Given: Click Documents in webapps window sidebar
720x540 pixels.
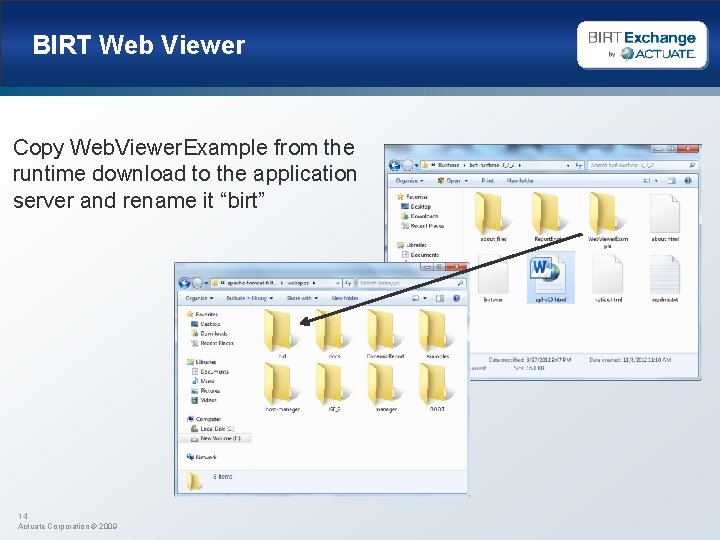Looking at the screenshot, I should tap(210, 372).
